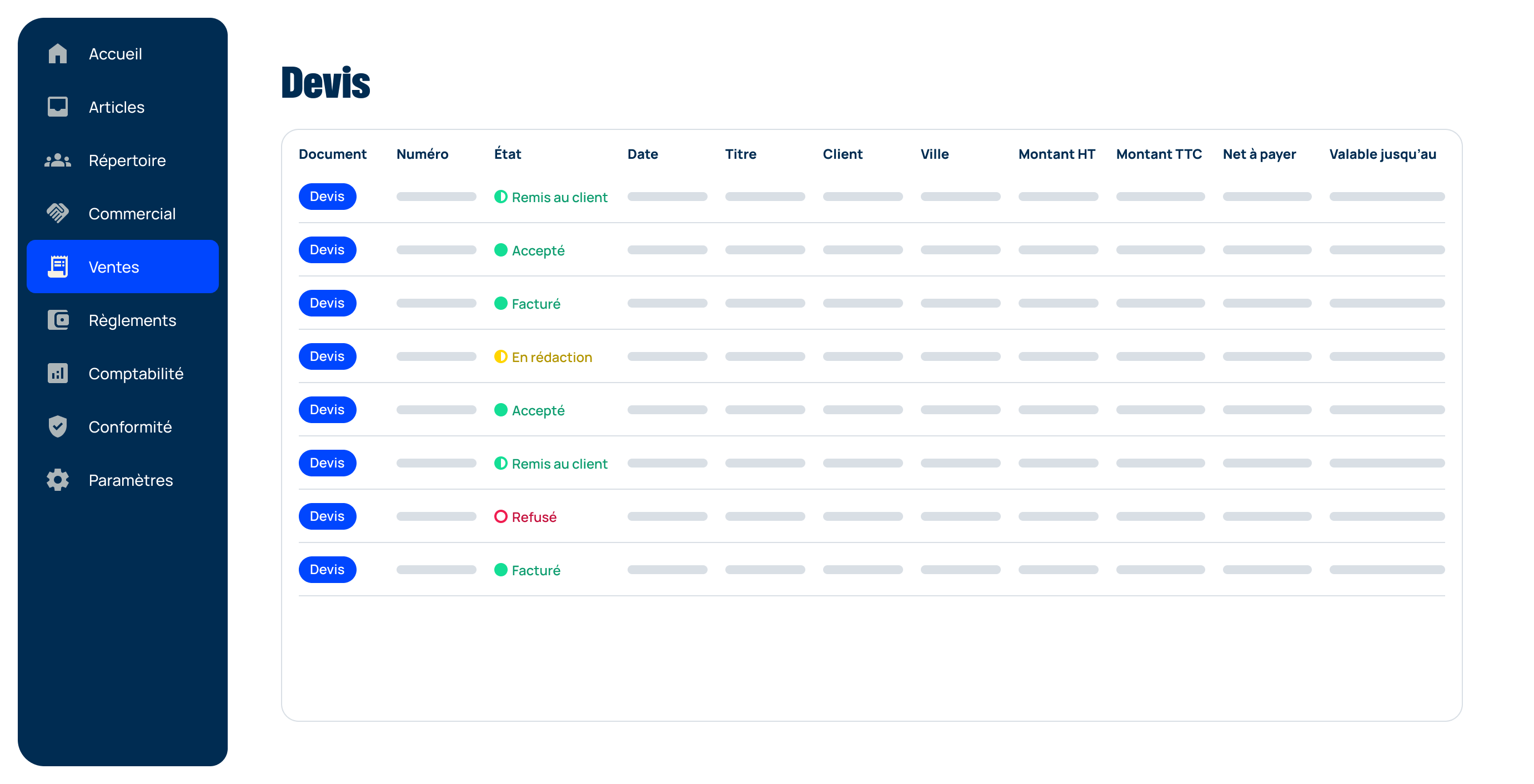The height and width of the screenshot is (784, 1534).
Task: Click the En rédaction status label
Action: pyautogui.click(x=552, y=357)
